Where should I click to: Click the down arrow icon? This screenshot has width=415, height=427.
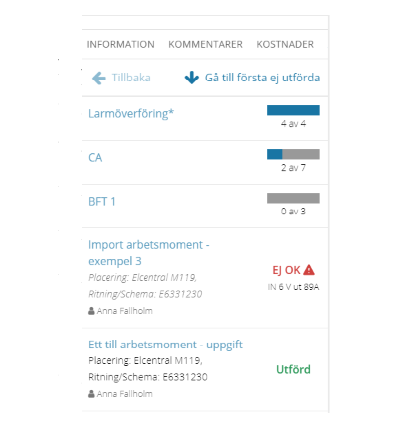click(x=192, y=77)
